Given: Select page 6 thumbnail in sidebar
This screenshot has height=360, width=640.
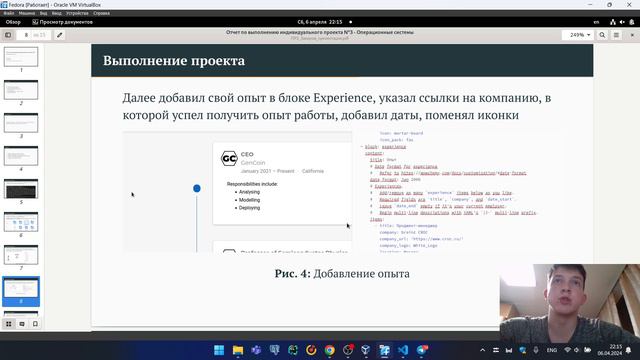Looking at the screenshot, I should [21, 222].
